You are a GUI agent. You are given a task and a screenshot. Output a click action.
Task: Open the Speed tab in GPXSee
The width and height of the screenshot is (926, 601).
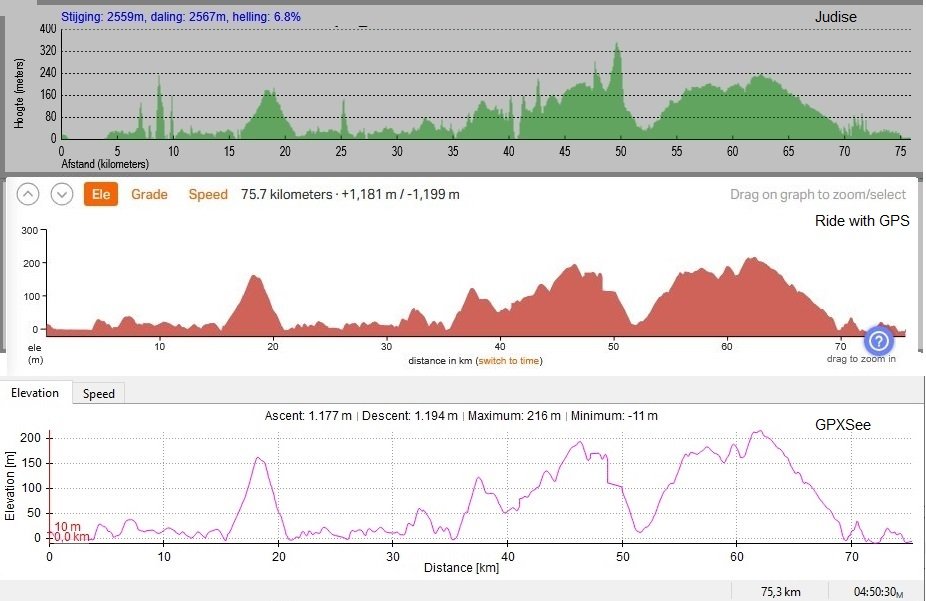(x=98, y=394)
